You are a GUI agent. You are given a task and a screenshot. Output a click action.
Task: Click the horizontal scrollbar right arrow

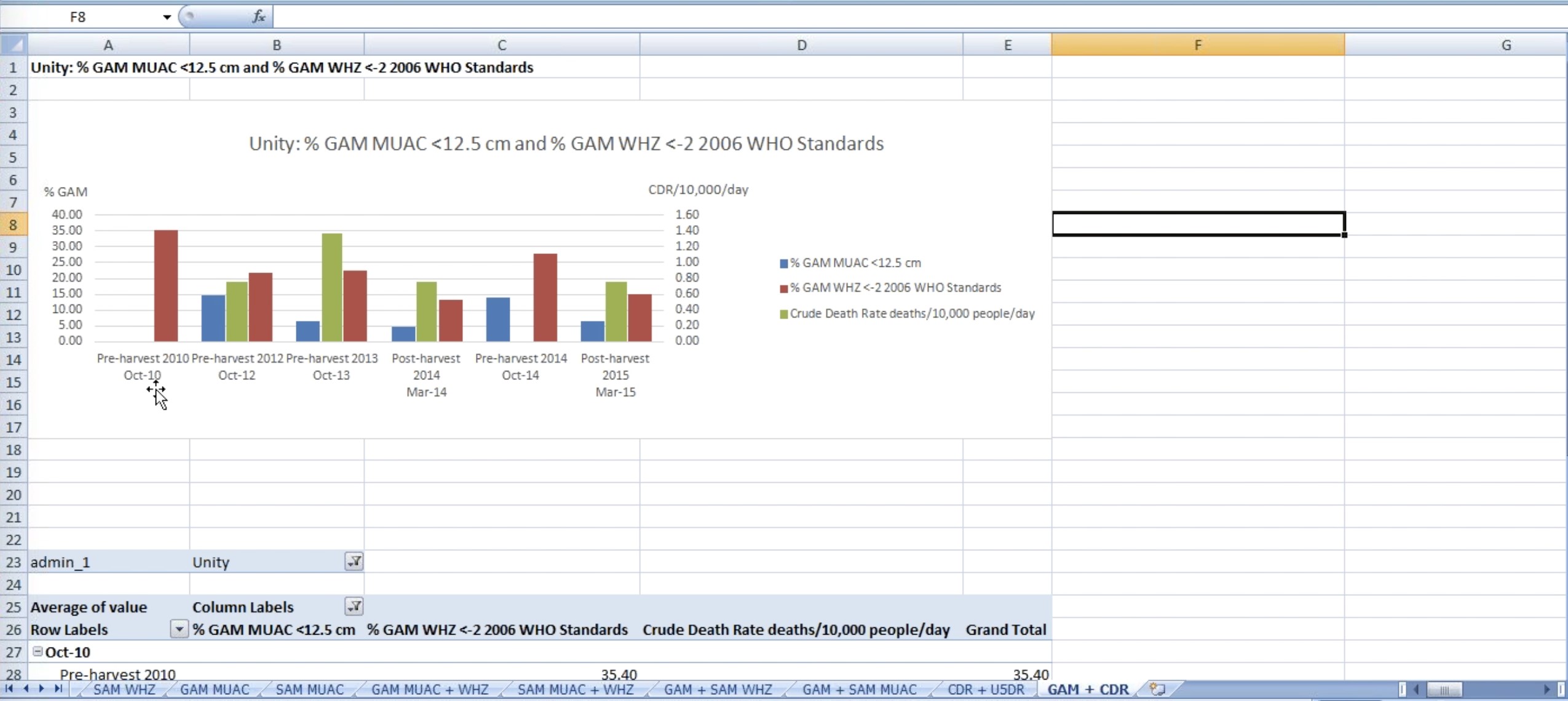click(x=1547, y=689)
